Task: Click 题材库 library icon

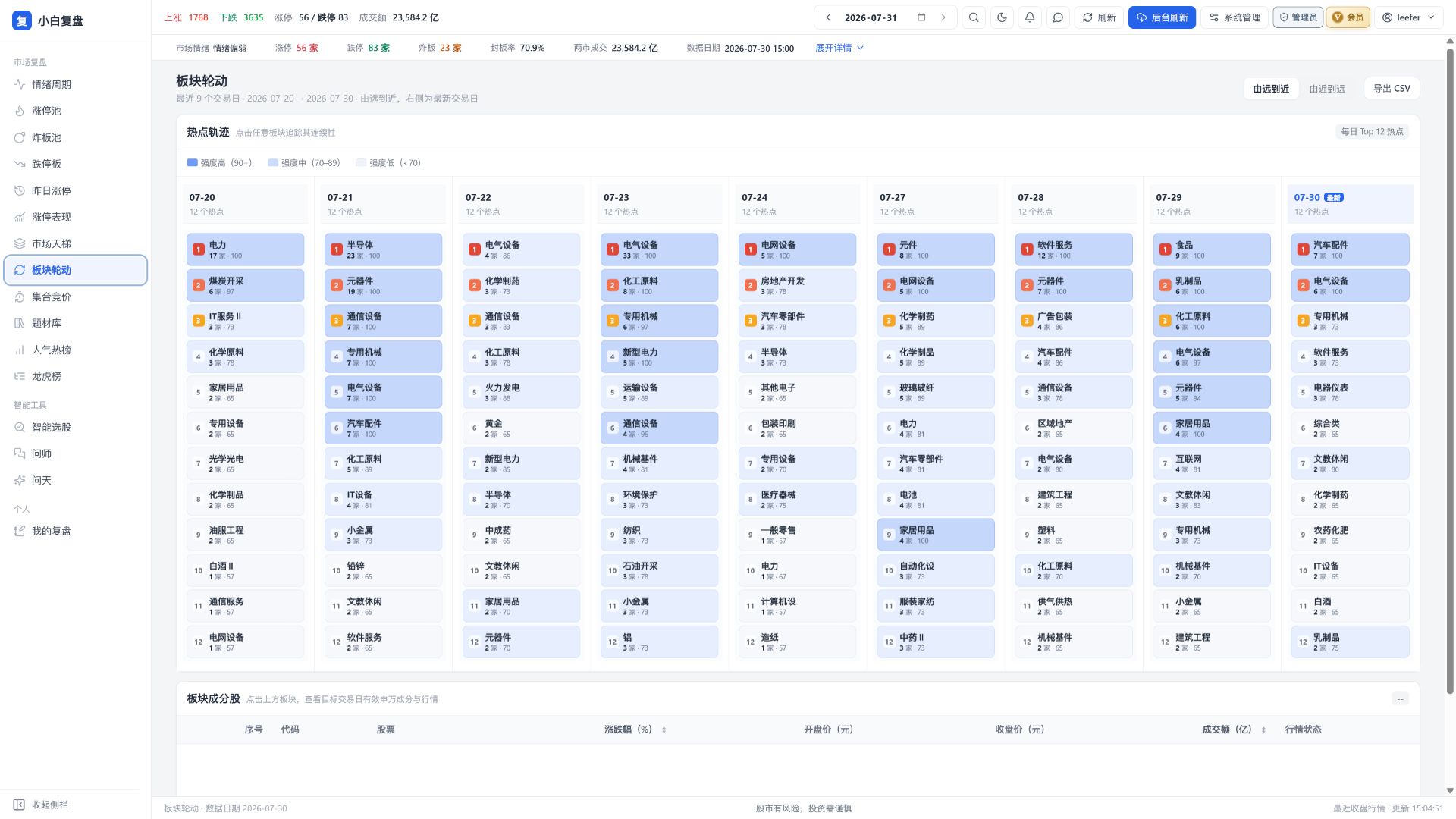Action: (20, 323)
